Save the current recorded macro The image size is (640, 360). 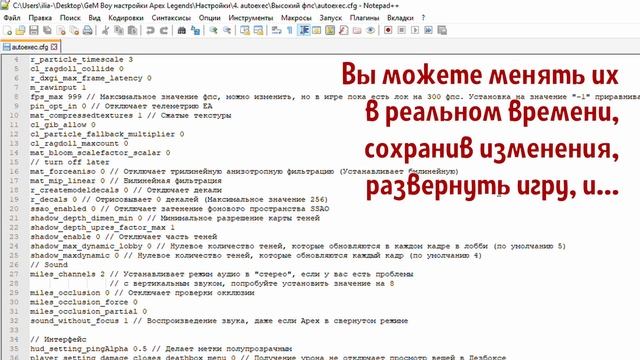pyautogui.click(x=442, y=30)
